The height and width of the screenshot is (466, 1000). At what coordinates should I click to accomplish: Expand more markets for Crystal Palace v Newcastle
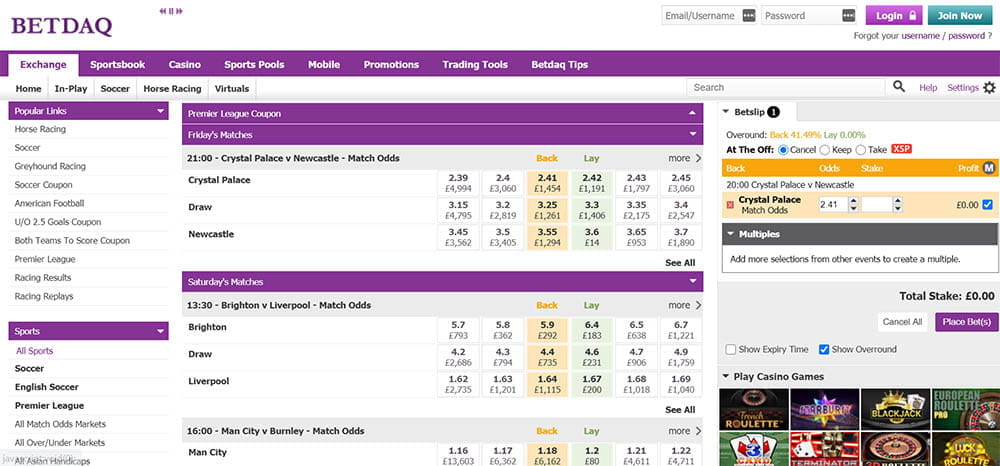pyautogui.click(x=685, y=158)
